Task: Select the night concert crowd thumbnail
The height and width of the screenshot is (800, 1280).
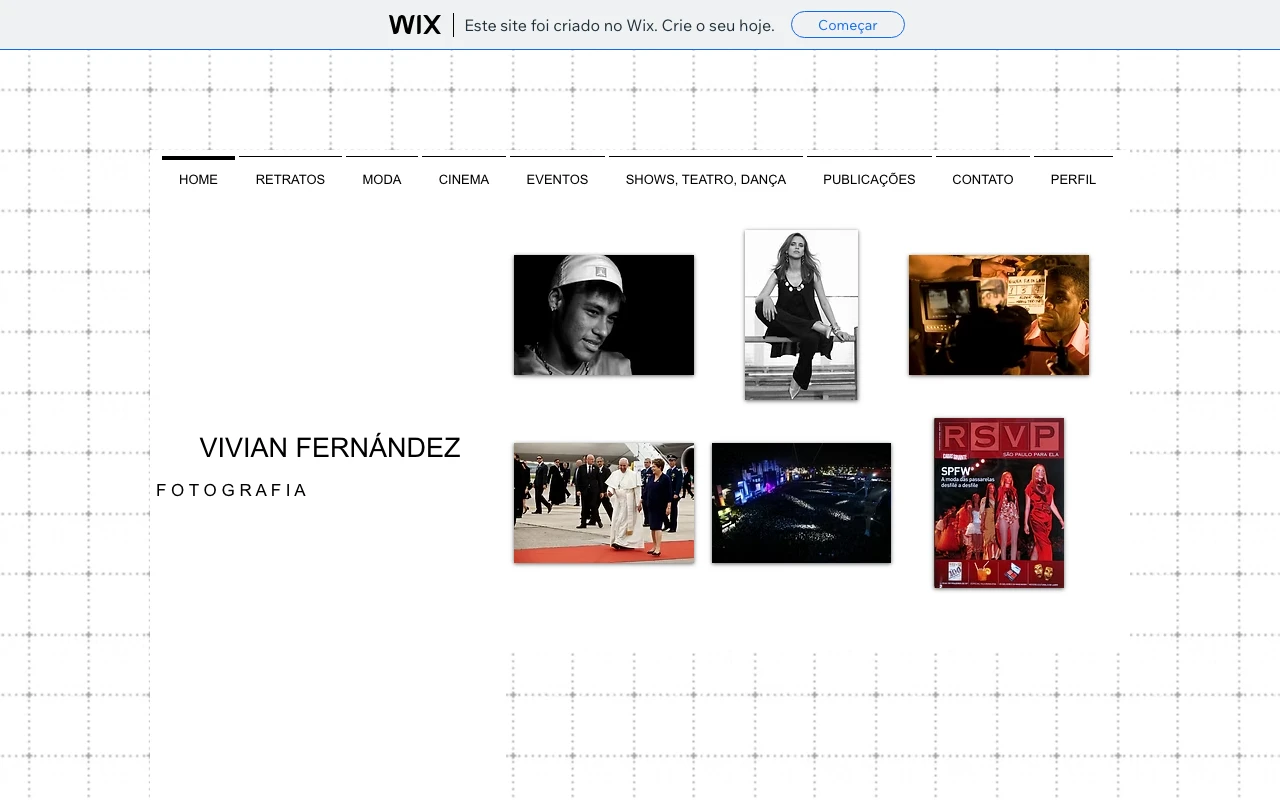Action: (x=801, y=503)
